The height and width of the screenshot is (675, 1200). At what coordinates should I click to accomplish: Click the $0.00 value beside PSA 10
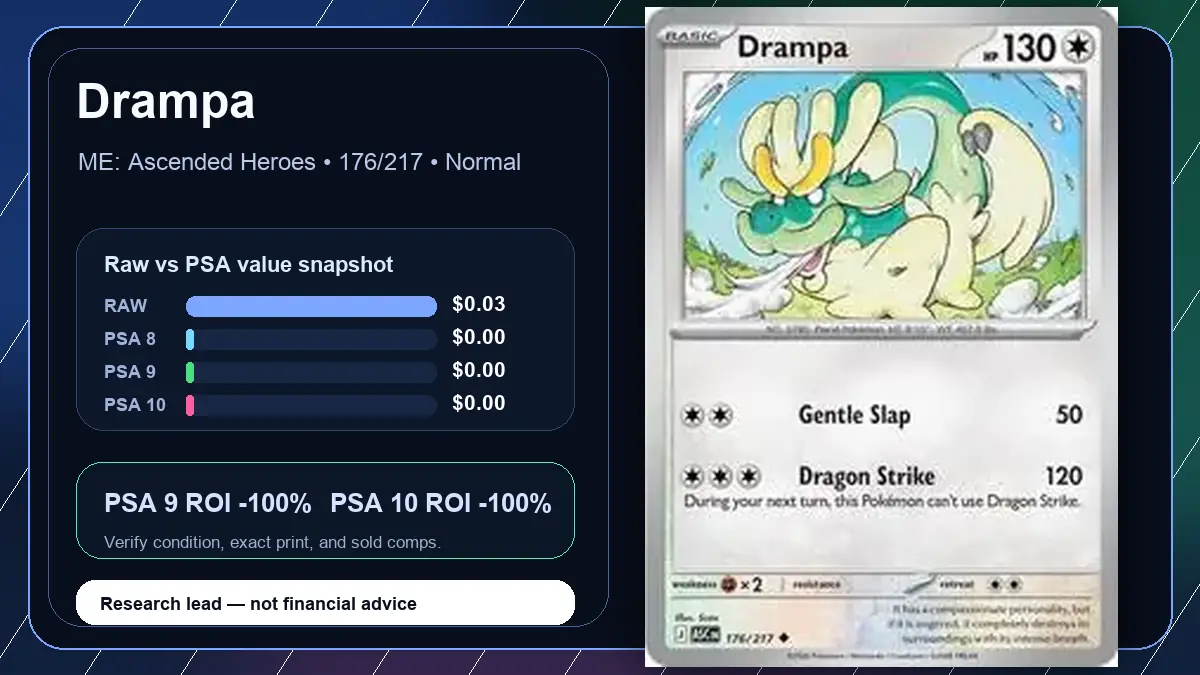tap(479, 403)
